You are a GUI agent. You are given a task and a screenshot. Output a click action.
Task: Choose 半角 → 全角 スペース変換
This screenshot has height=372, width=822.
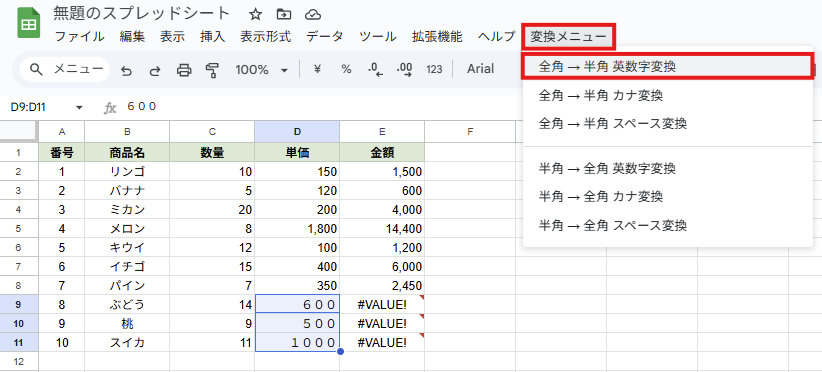pos(668,225)
